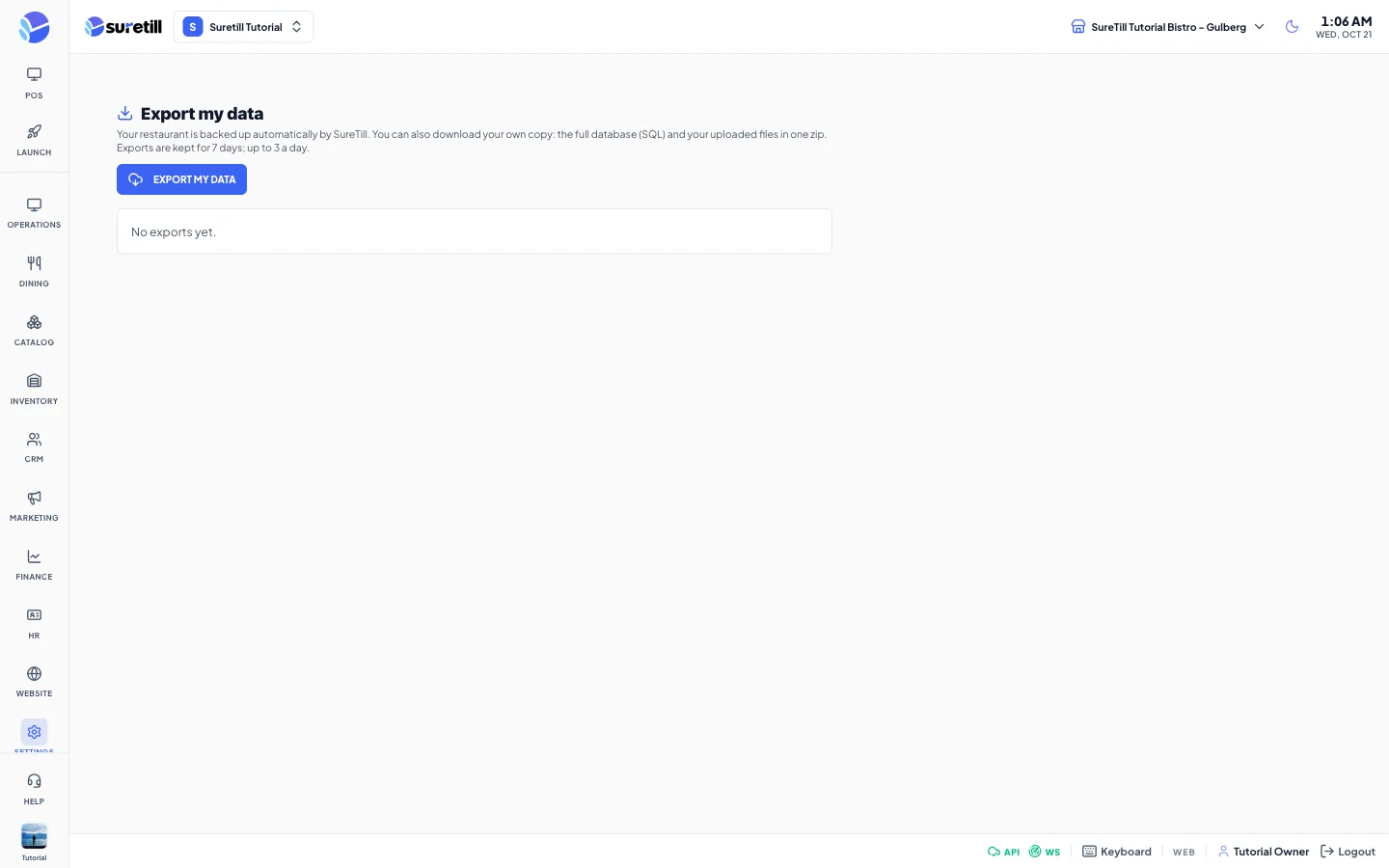Click the WS connection status indicator

1045,852
